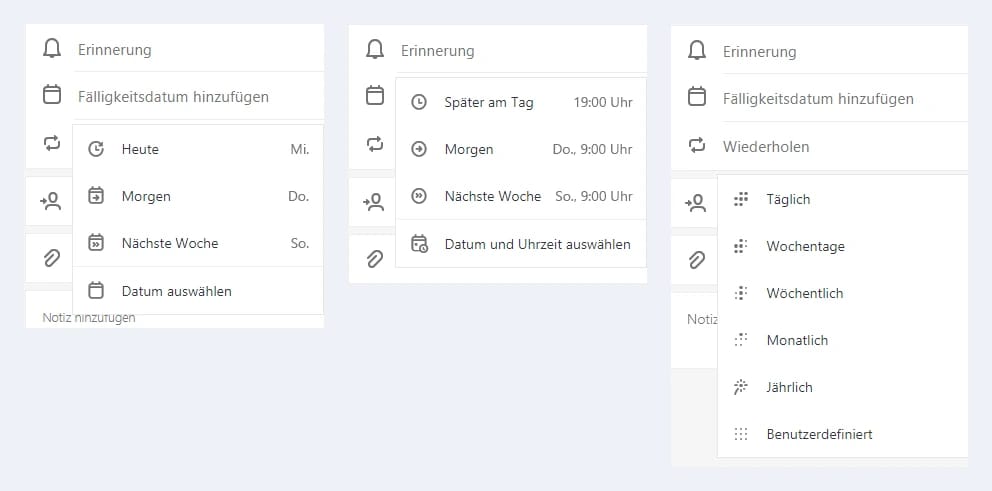Screen dimensions: 992x491
Task: Pick Nächste Woche So. as due date
Action: tap(198, 243)
